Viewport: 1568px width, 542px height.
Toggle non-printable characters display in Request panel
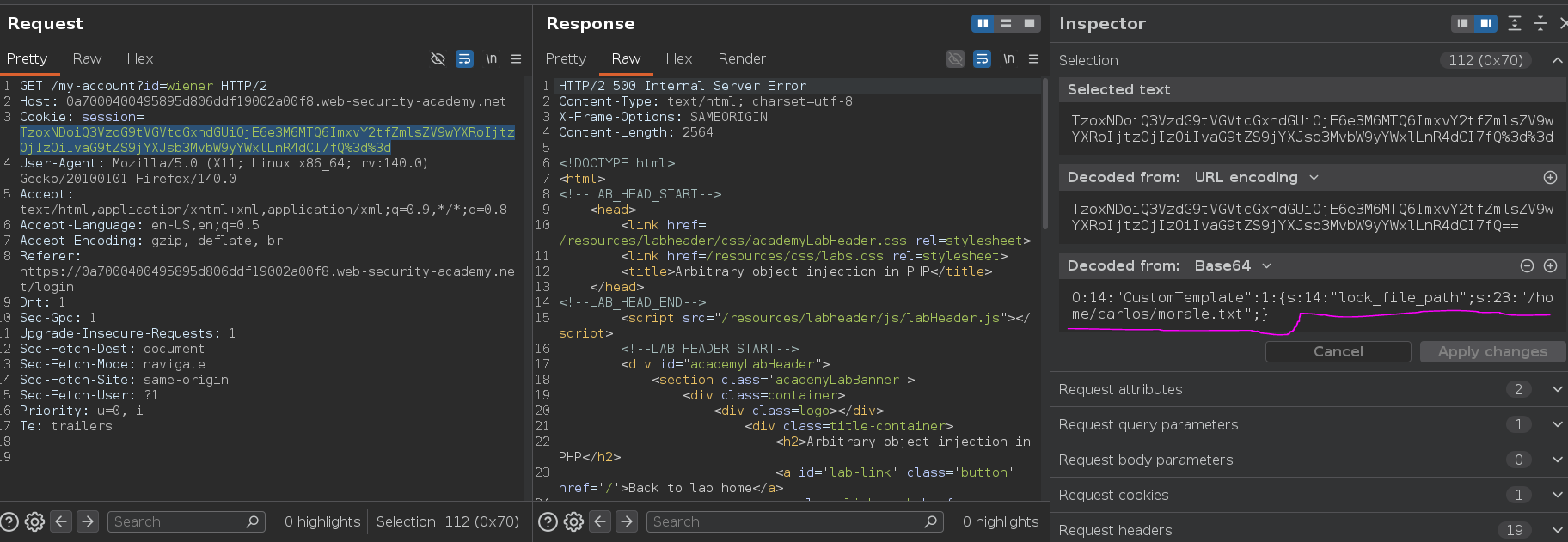coord(438,58)
